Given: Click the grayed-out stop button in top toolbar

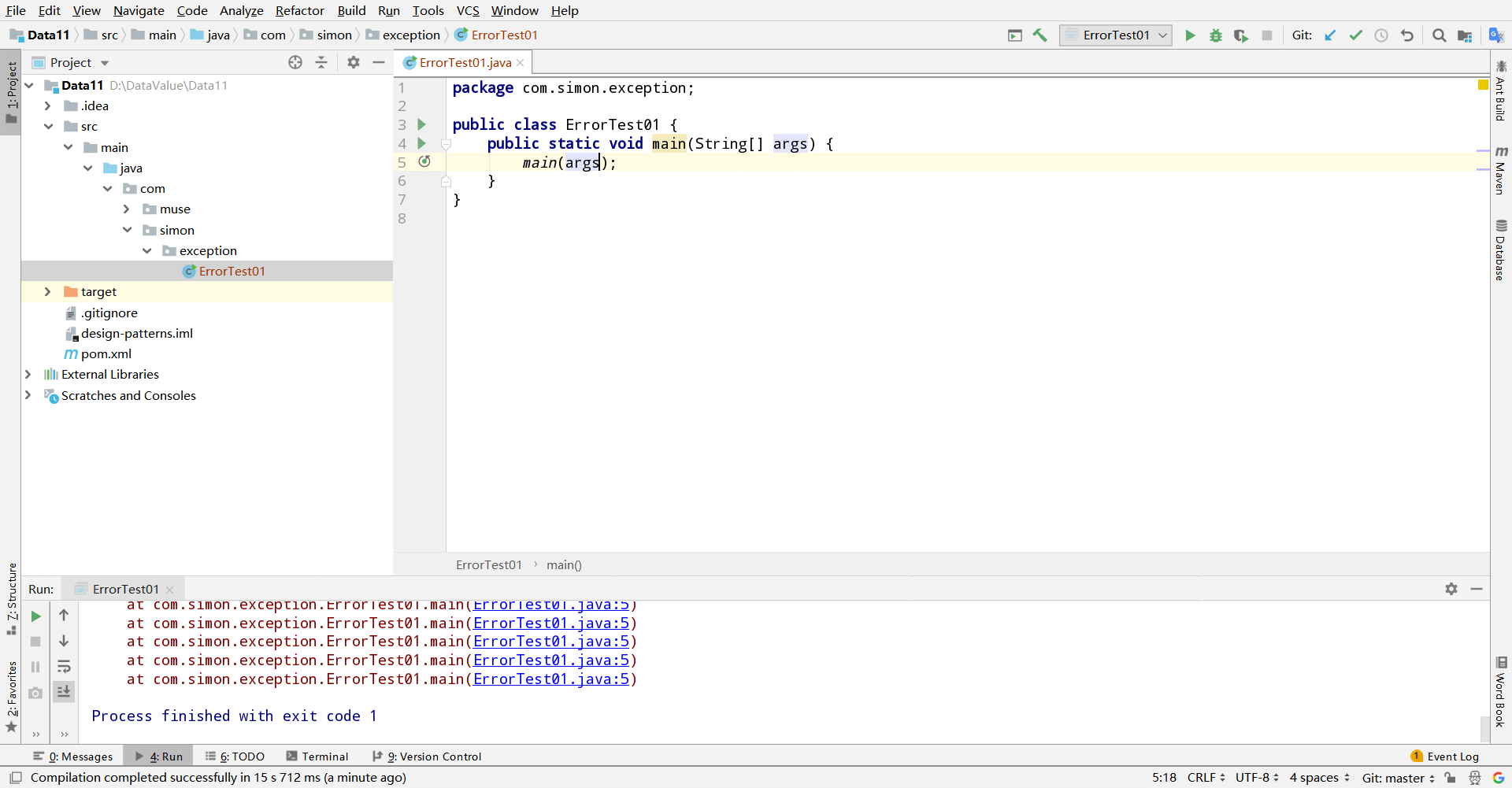Looking at the screenshot, I should pos(1267,35).
